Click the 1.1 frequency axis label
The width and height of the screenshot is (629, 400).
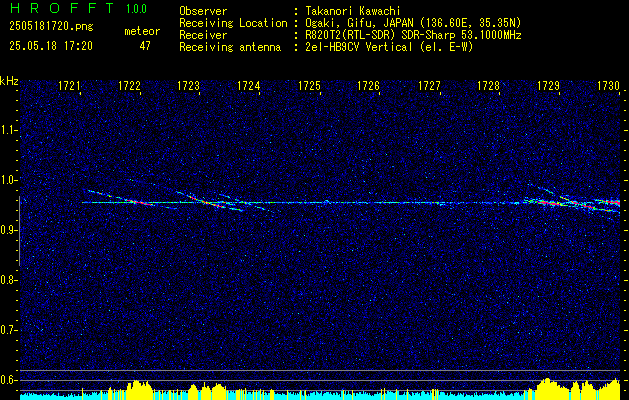[8, 130]
